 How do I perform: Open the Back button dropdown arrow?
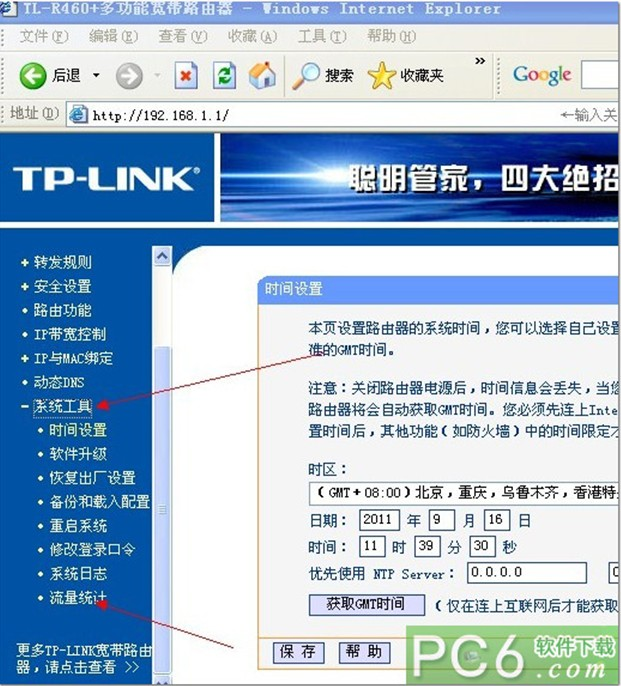tap(96, 76)
